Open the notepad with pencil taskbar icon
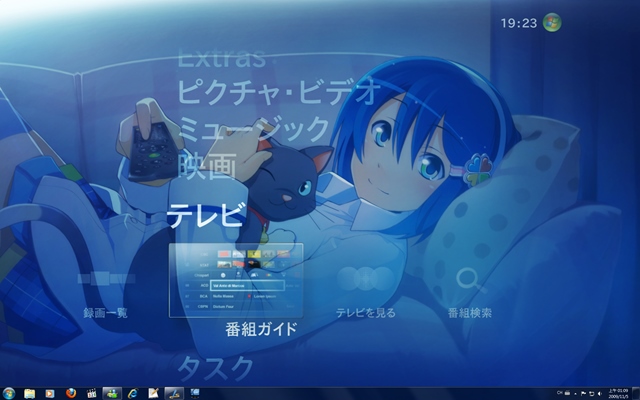Image resolution: width=640 pixels, height=400 pixels. [x=153, y=393]
